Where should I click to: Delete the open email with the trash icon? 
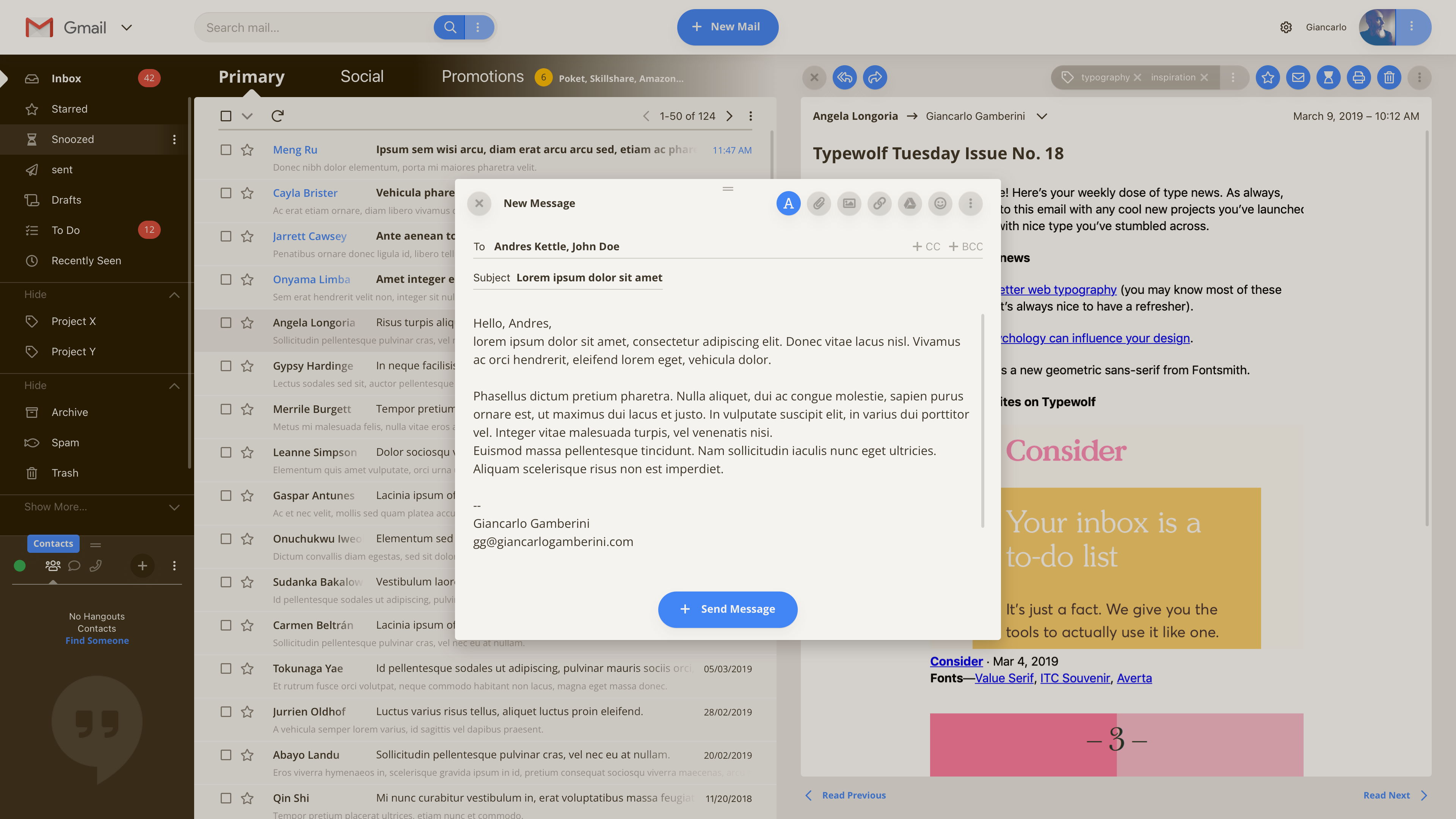[1389, 77]
